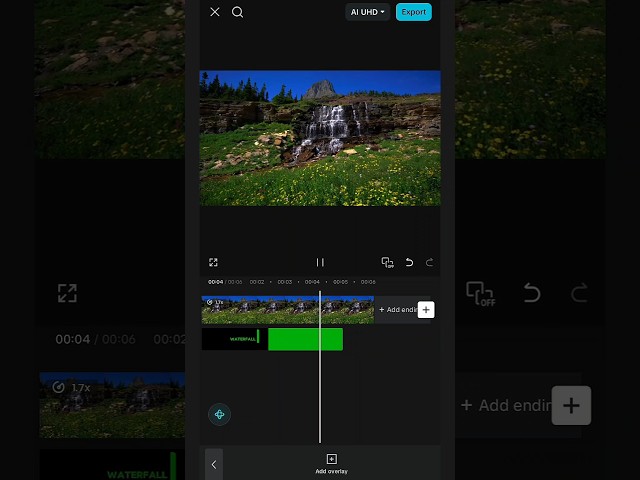Add an ending to the timeline
The width and height of the screenshot is (640, 480).
point(398,310)
